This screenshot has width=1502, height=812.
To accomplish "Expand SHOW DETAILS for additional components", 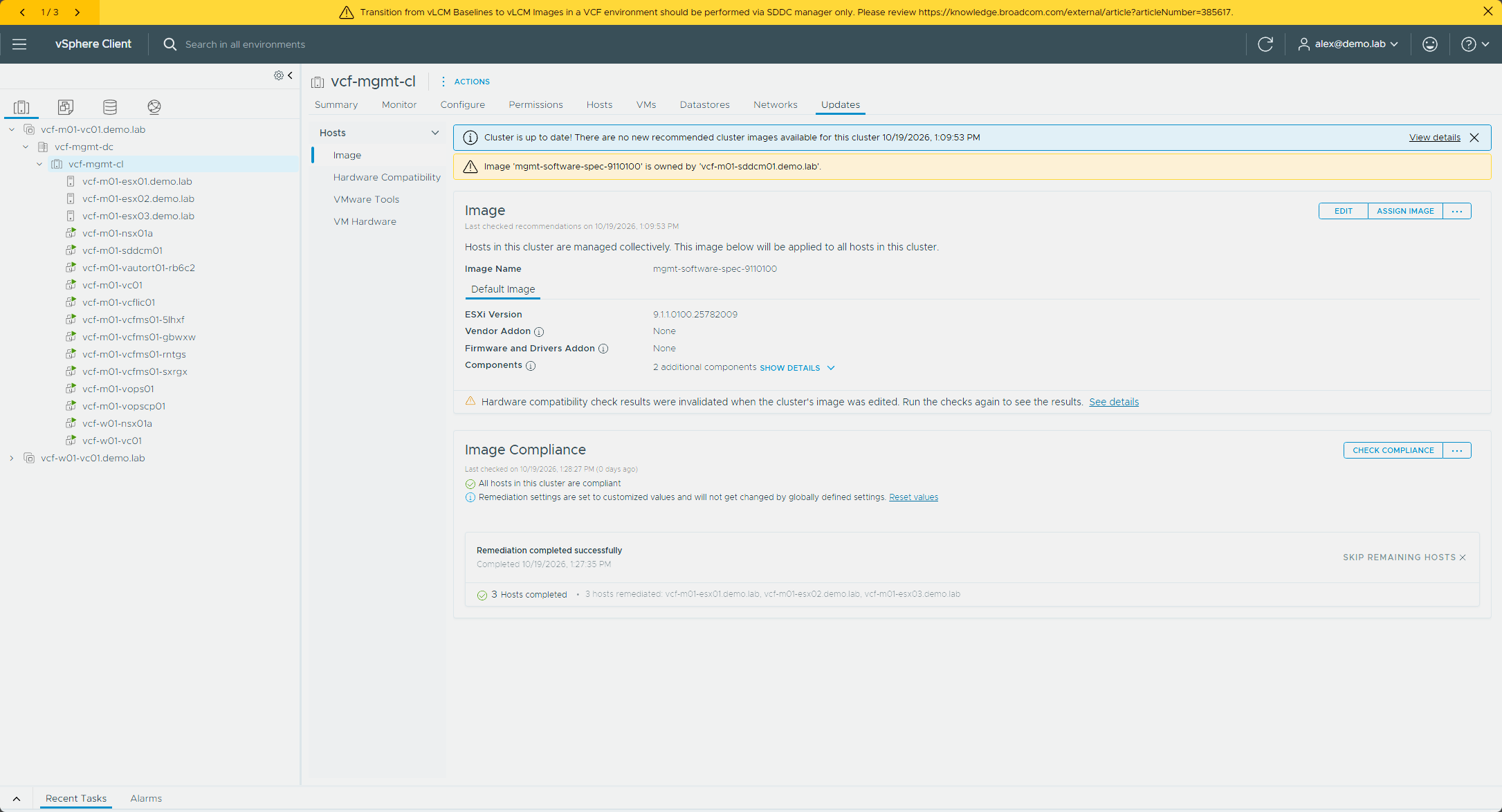I will pyautogui.click(x=797, y=368).
